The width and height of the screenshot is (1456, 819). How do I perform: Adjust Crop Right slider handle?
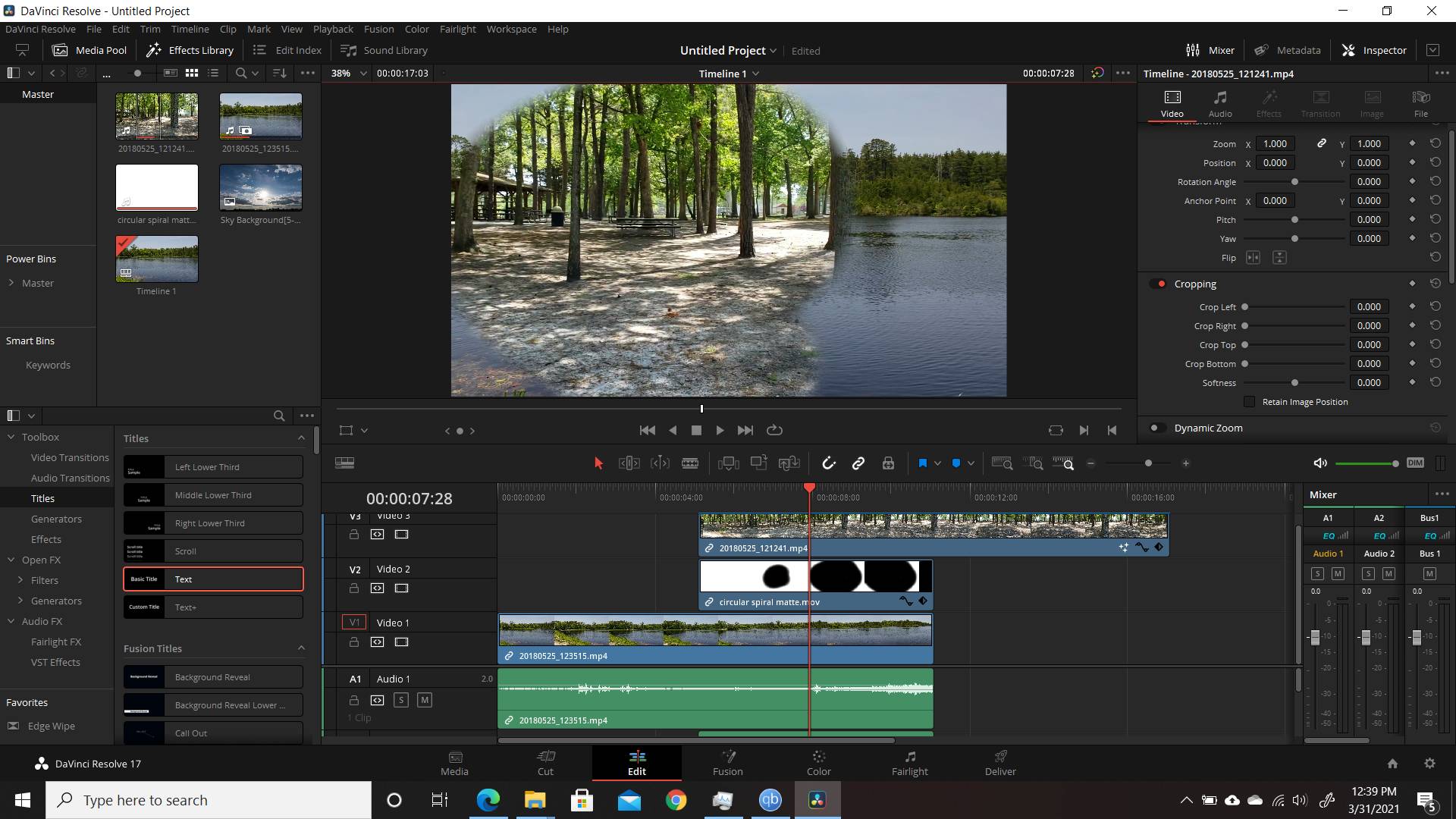[1244, 326]
